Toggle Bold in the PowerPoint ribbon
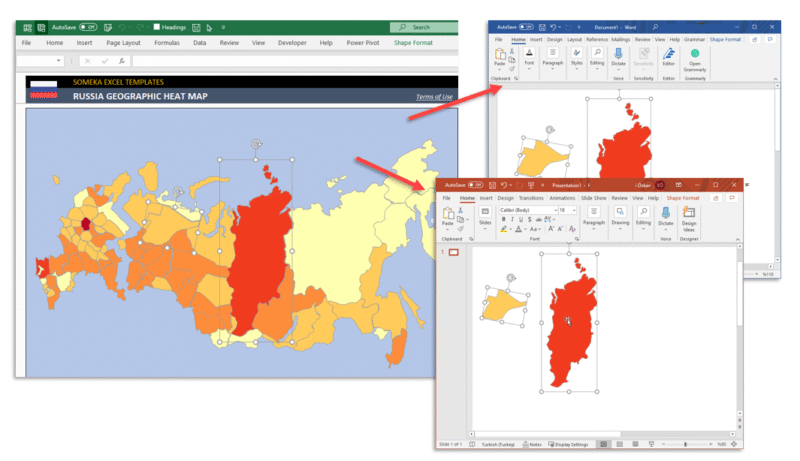 504,219
